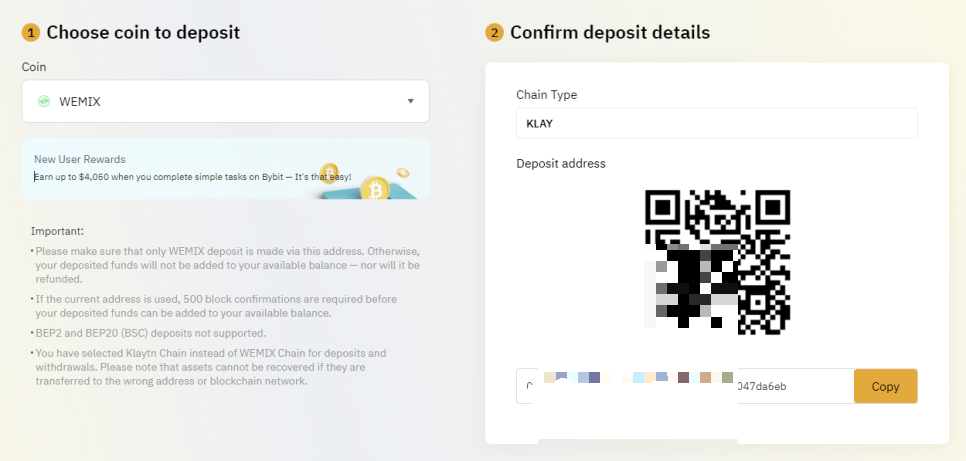Click the Bitcoin coin graphic in rewards banner

[374, 188]
